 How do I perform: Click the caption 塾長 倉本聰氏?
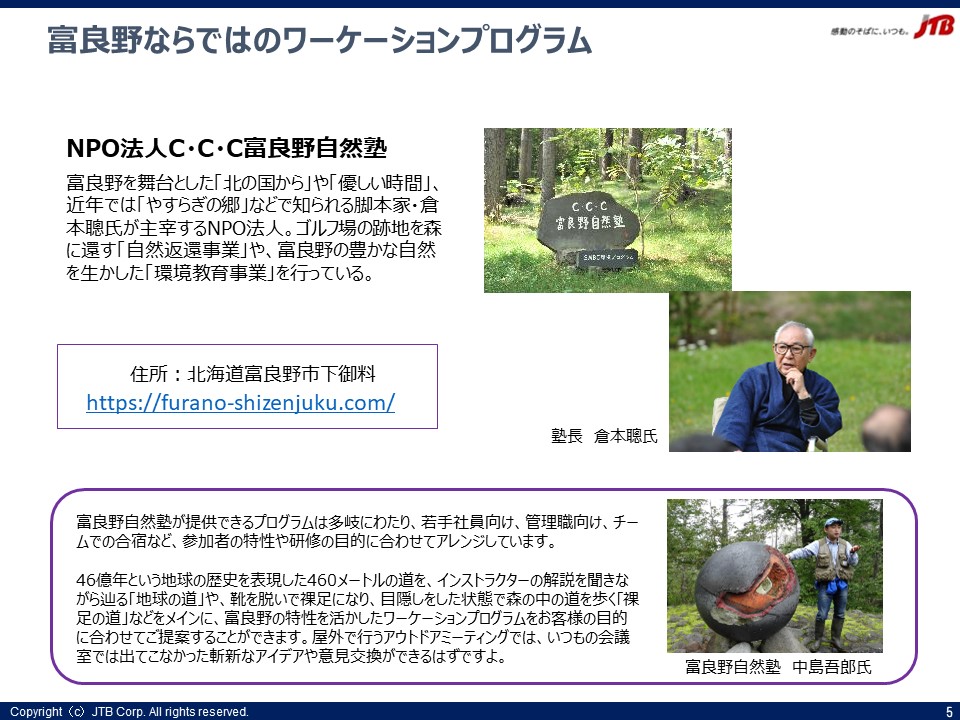604,436
